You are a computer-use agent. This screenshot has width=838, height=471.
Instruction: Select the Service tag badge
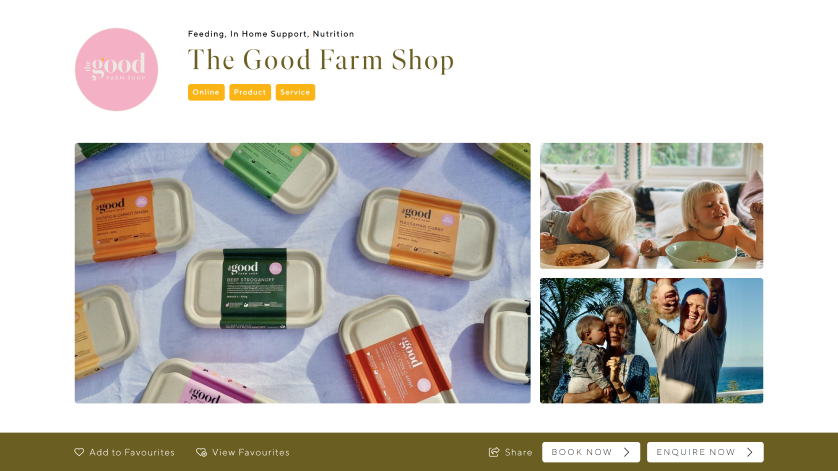point(295,92)
